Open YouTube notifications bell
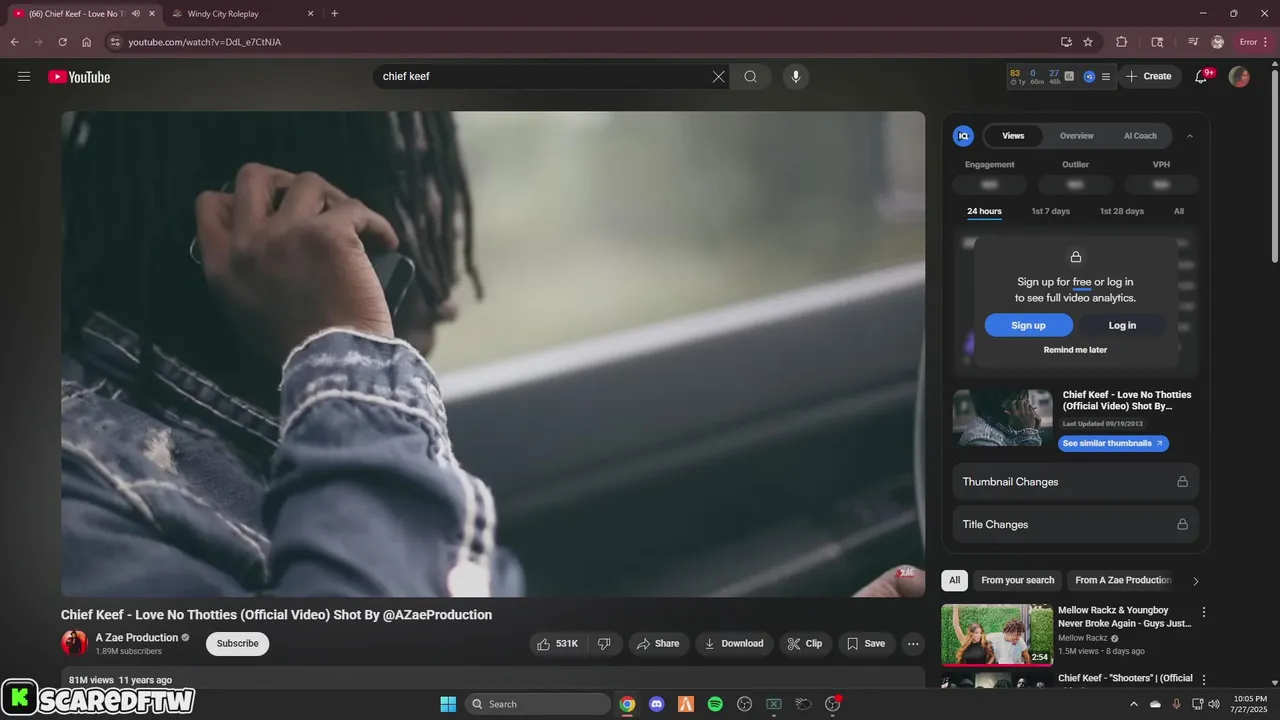1280x720 pixels. pos(1201,77)
